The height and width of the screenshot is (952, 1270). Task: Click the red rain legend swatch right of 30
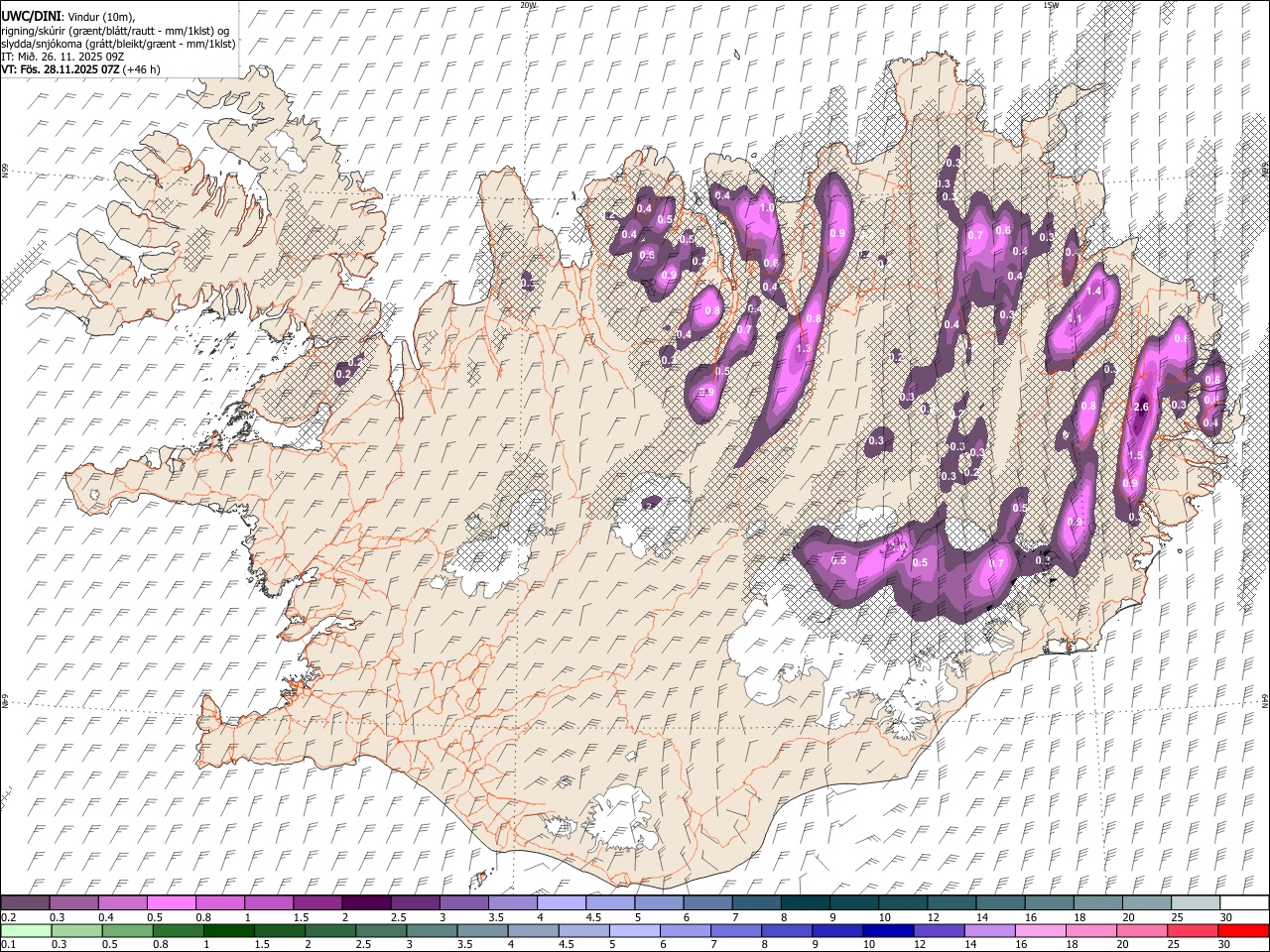1242,931
